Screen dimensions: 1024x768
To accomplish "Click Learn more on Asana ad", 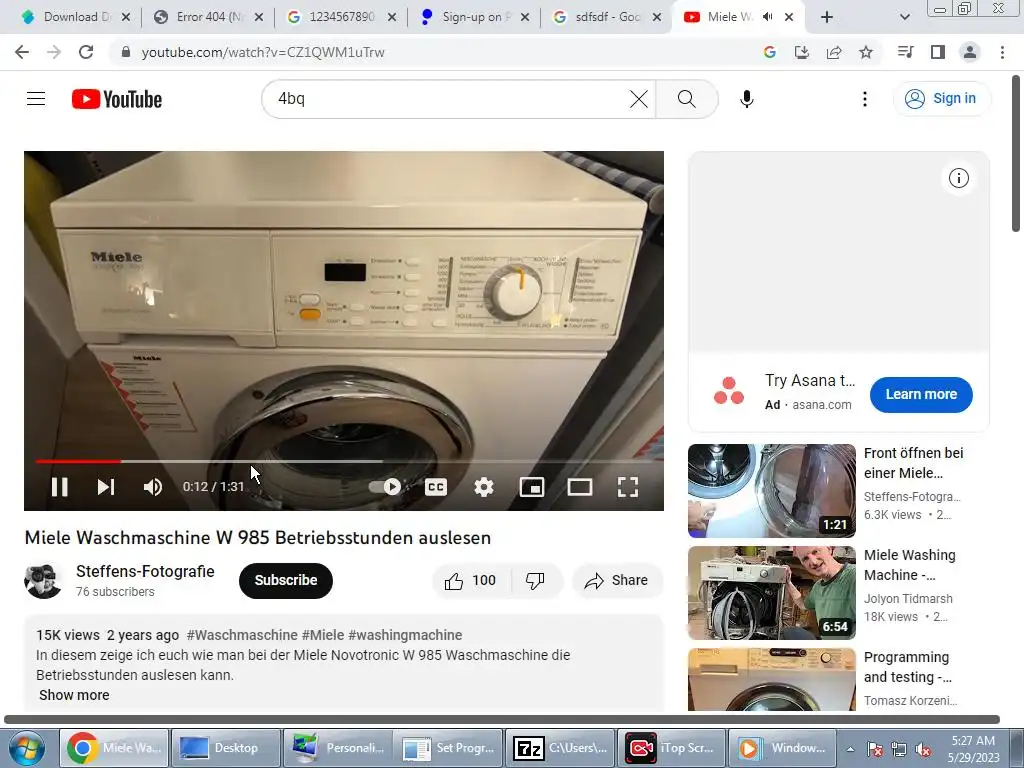I will coord(921,394).
